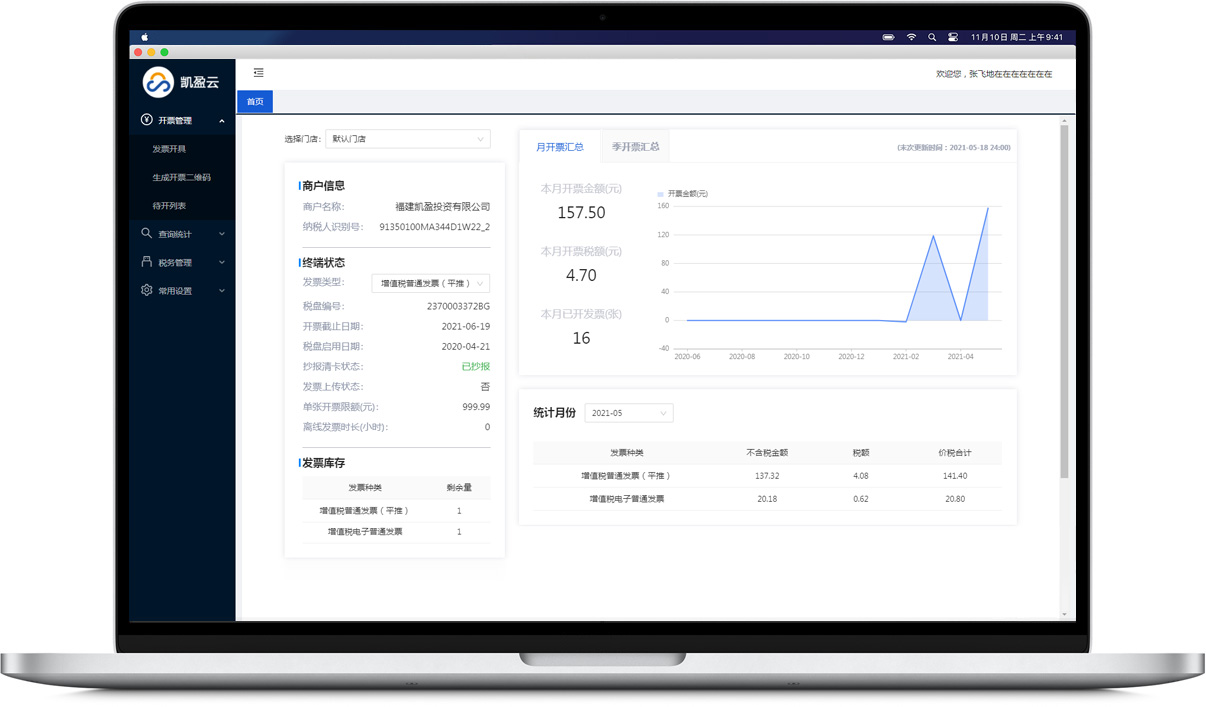Switch to the 季开票汇总 tab
This screenshot has height=707, width=1206.
point(636,147)
